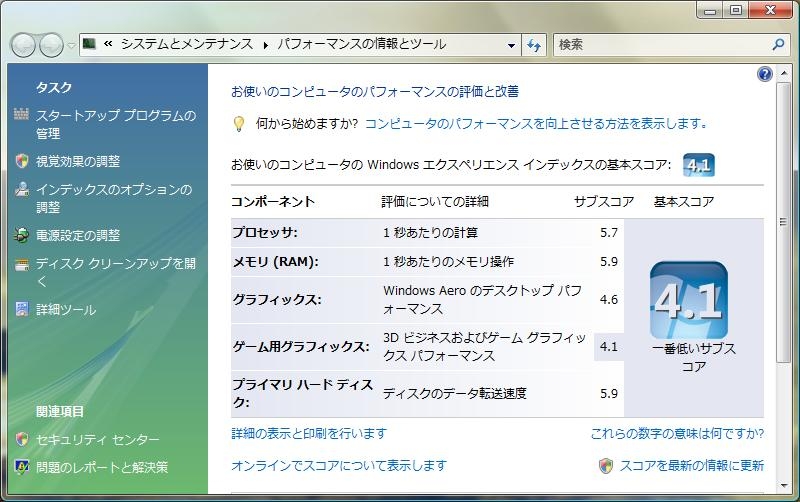
Task: Click the Security Center shield icon
Action: coord(21,439)
